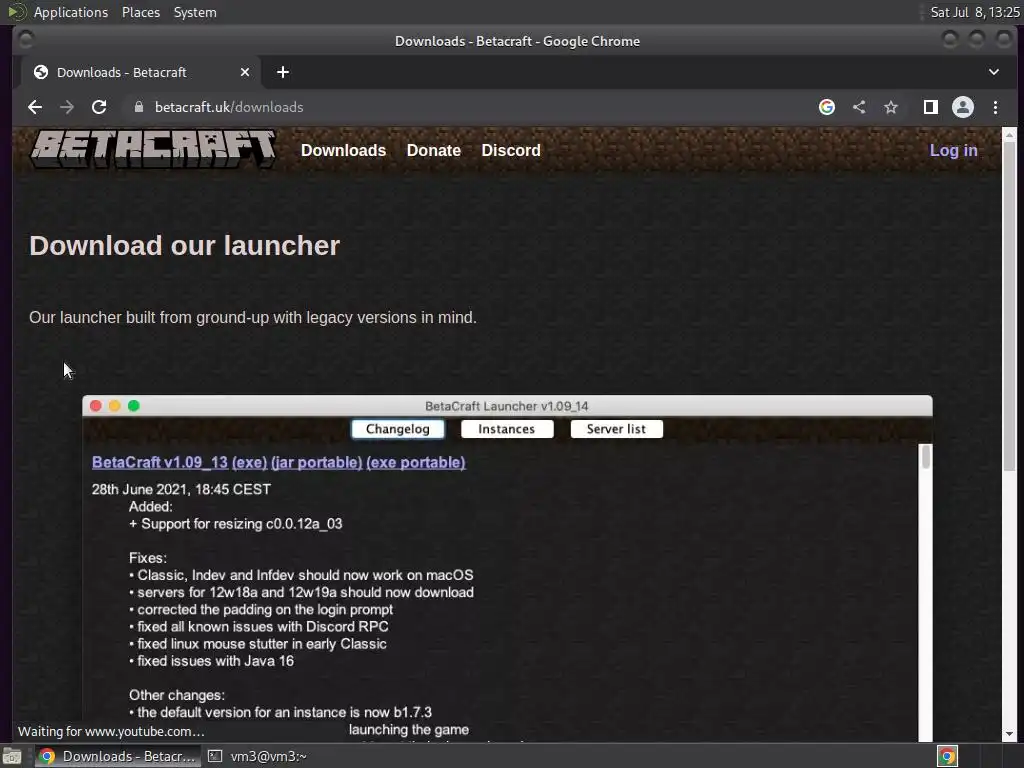Click the browser back arrow
This screenshot has width=1024, height=768.
click(x=35, y=107)
